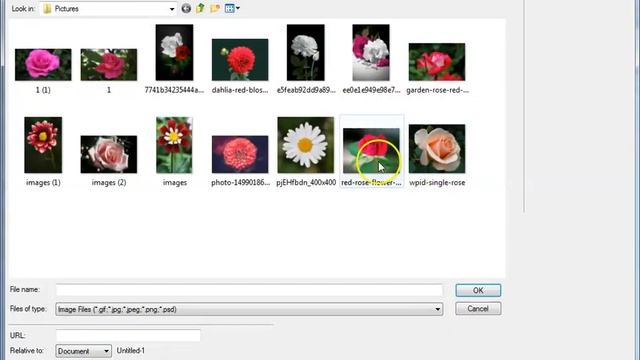Image resolution: width=640 pixels, height=360 pixels.
Task: Select the ee0e1e949e98e7 thumbnail
Action: [371, 52]
